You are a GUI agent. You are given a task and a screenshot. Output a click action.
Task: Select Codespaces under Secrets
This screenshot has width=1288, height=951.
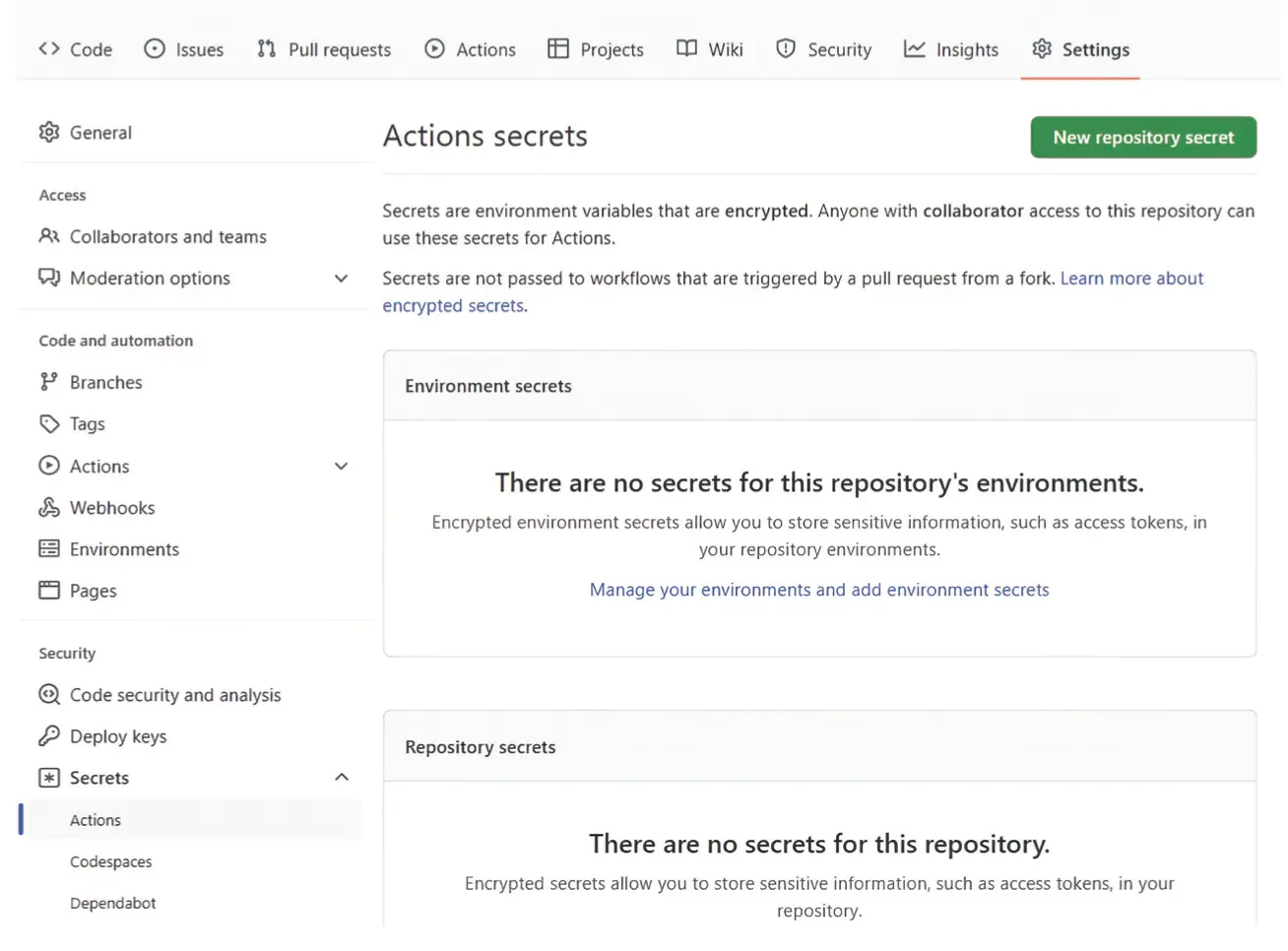[x=111, y=861]
